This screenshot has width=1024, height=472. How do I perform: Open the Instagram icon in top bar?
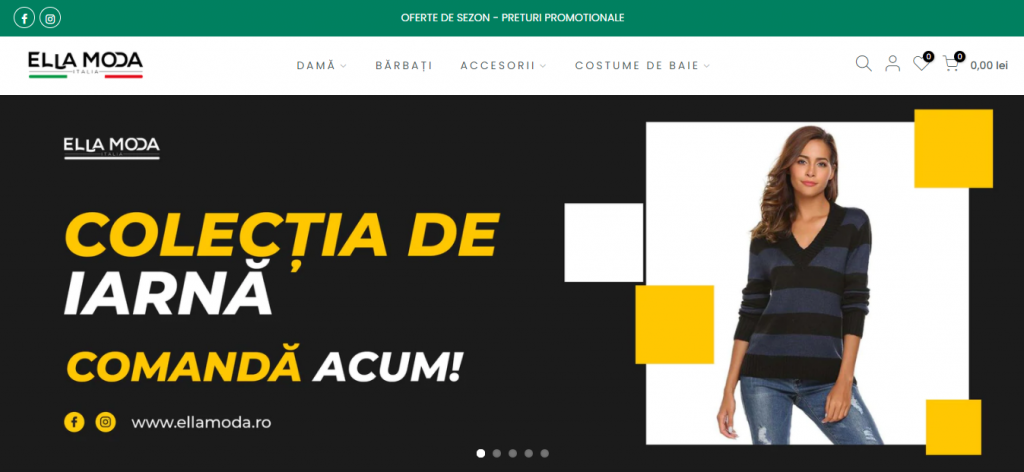point(50,18)
